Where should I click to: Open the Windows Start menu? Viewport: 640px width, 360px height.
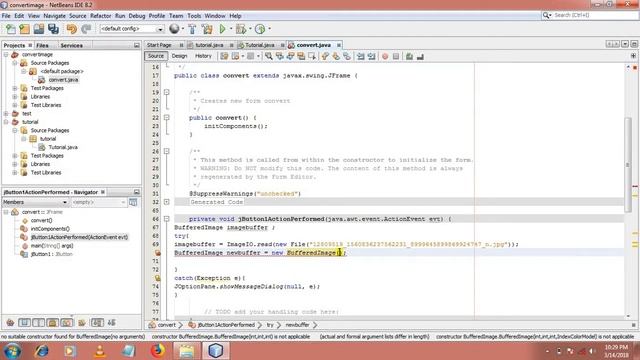point(13,351)
